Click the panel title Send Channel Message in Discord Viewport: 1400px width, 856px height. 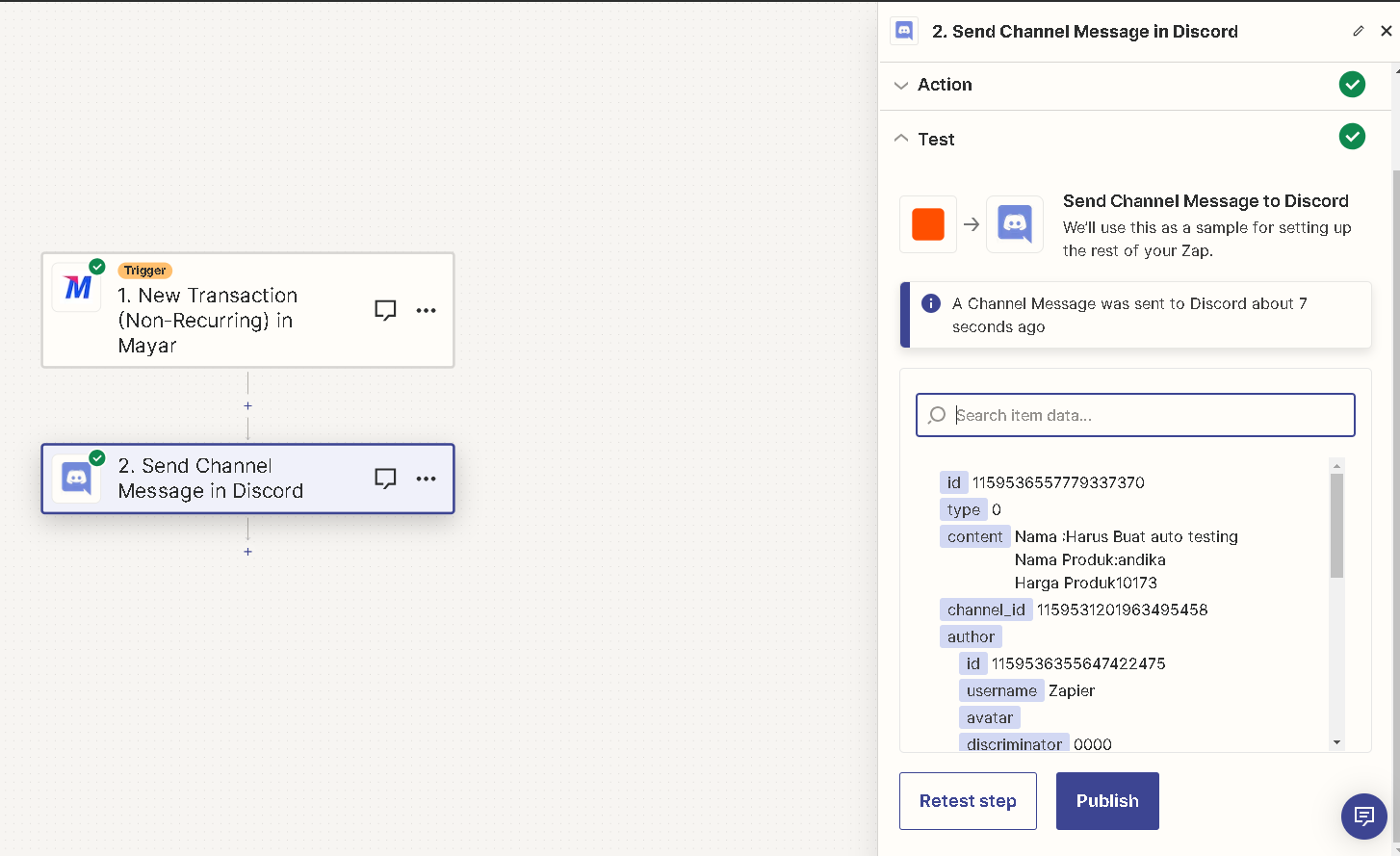pos(1085,31)
